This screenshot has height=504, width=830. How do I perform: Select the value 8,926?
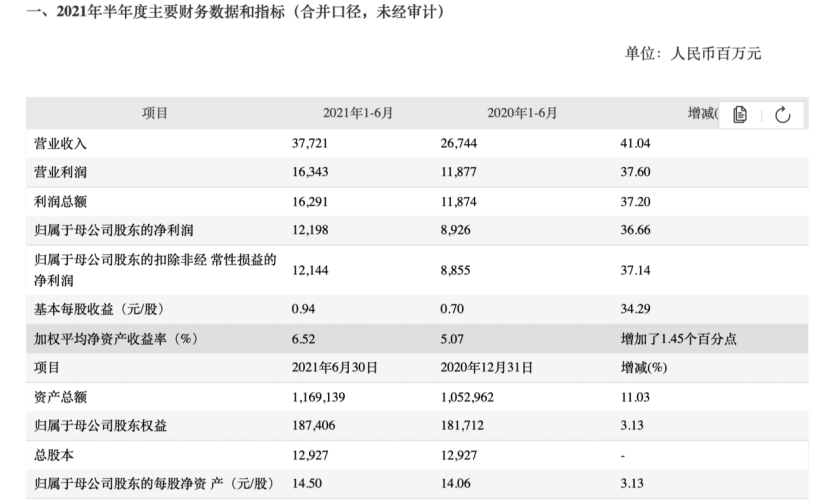point(456,230)
